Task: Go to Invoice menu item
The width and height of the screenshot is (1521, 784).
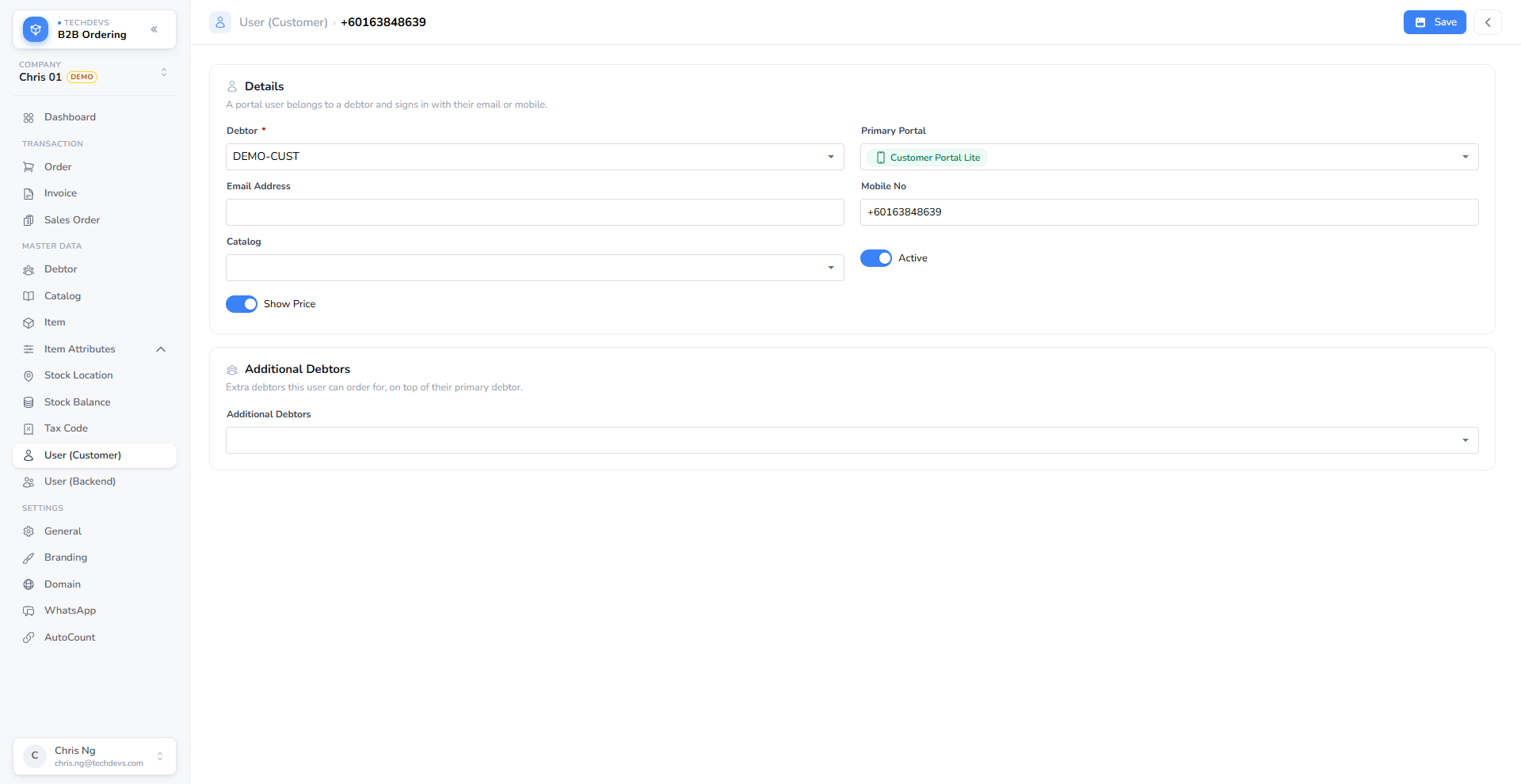Action: (x=94, y=193)
